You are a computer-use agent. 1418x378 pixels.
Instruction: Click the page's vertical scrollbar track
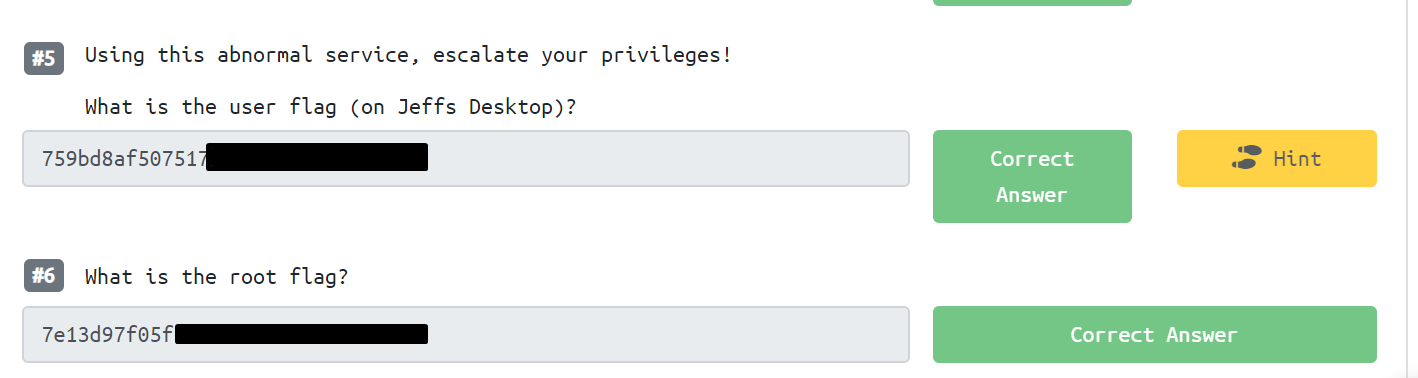click(x=1411, y=189)
